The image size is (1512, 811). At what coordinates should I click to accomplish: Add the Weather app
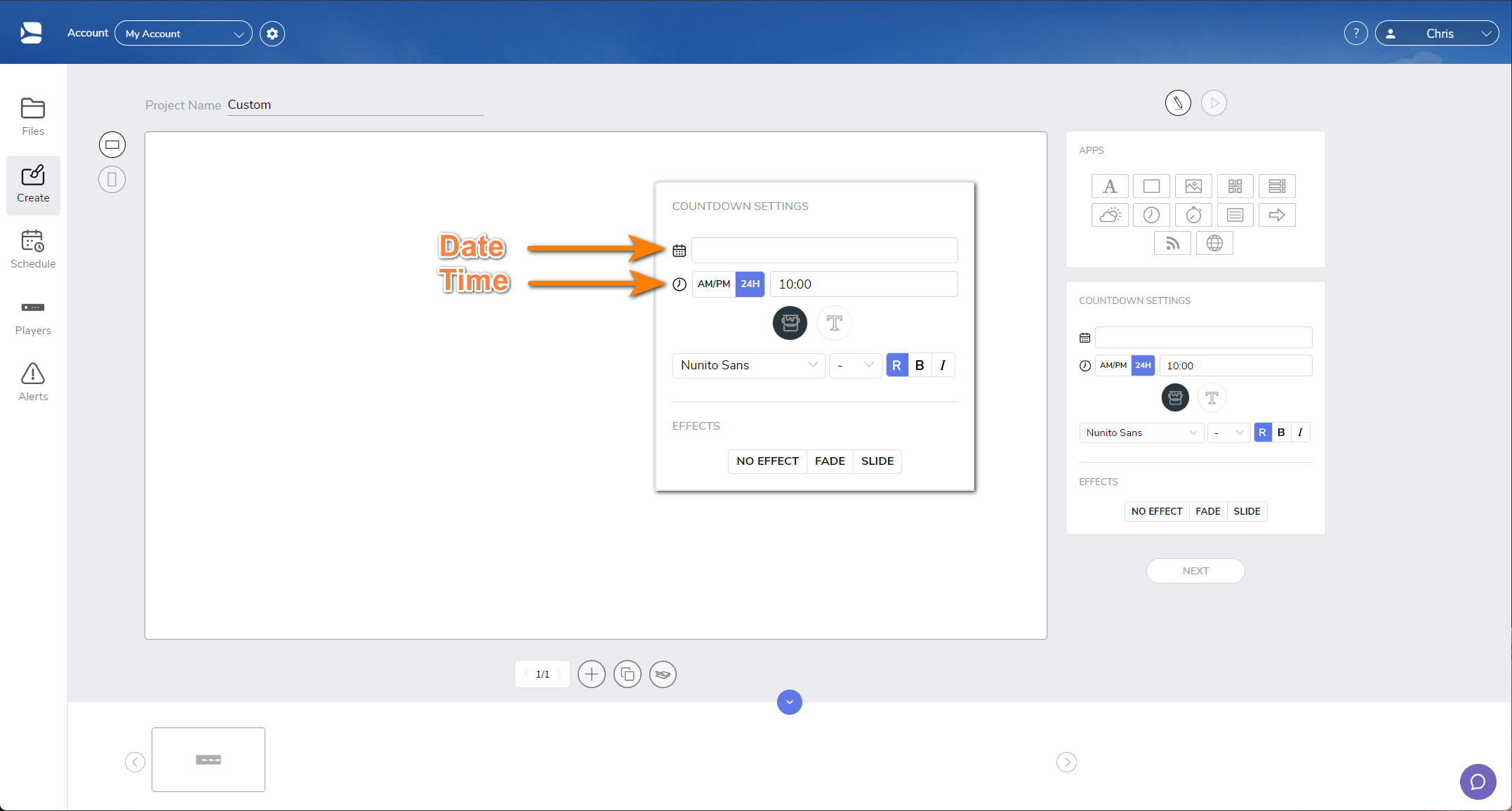point(1110,215)
